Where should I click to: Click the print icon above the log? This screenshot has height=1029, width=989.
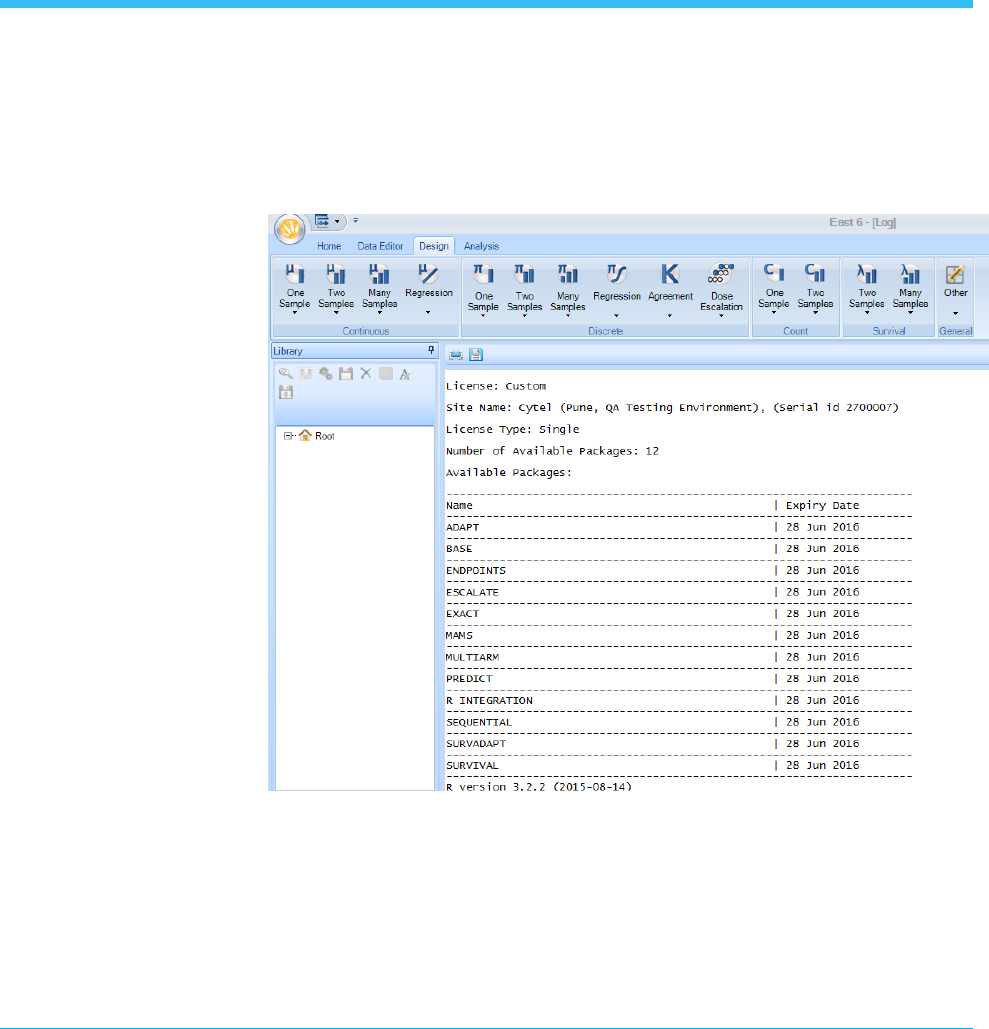[455, 355]
